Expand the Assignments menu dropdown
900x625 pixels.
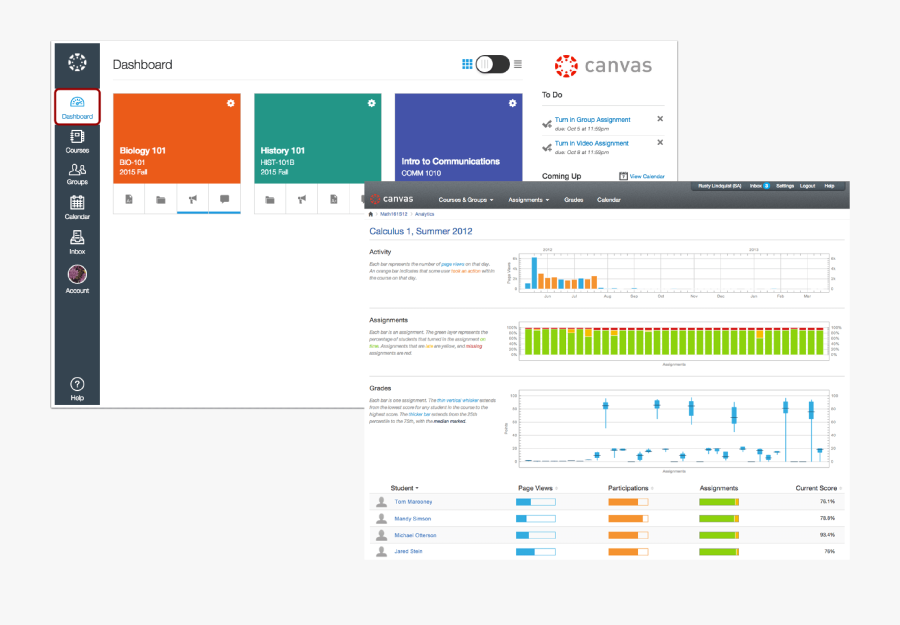(528, 200)
